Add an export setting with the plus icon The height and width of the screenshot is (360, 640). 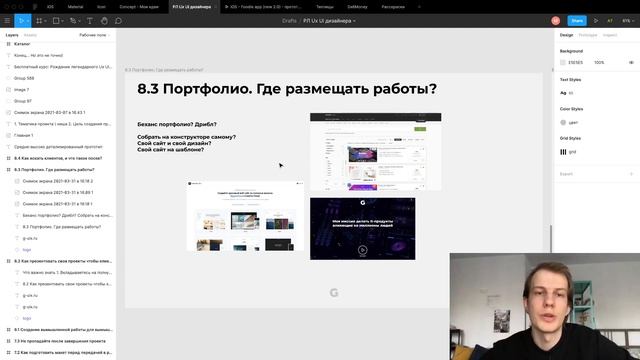631,174
